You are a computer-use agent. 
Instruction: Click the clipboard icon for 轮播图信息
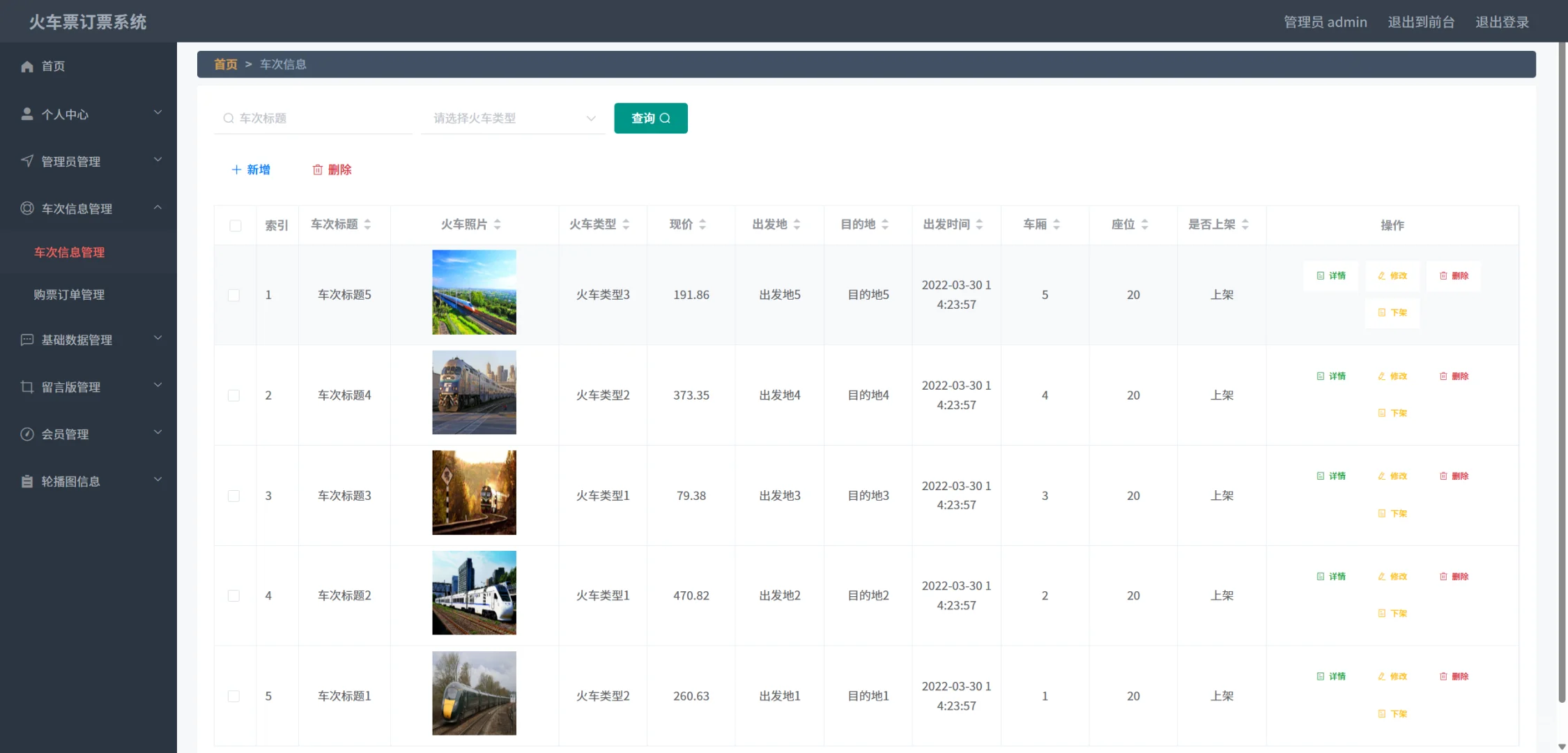point(27,481)
